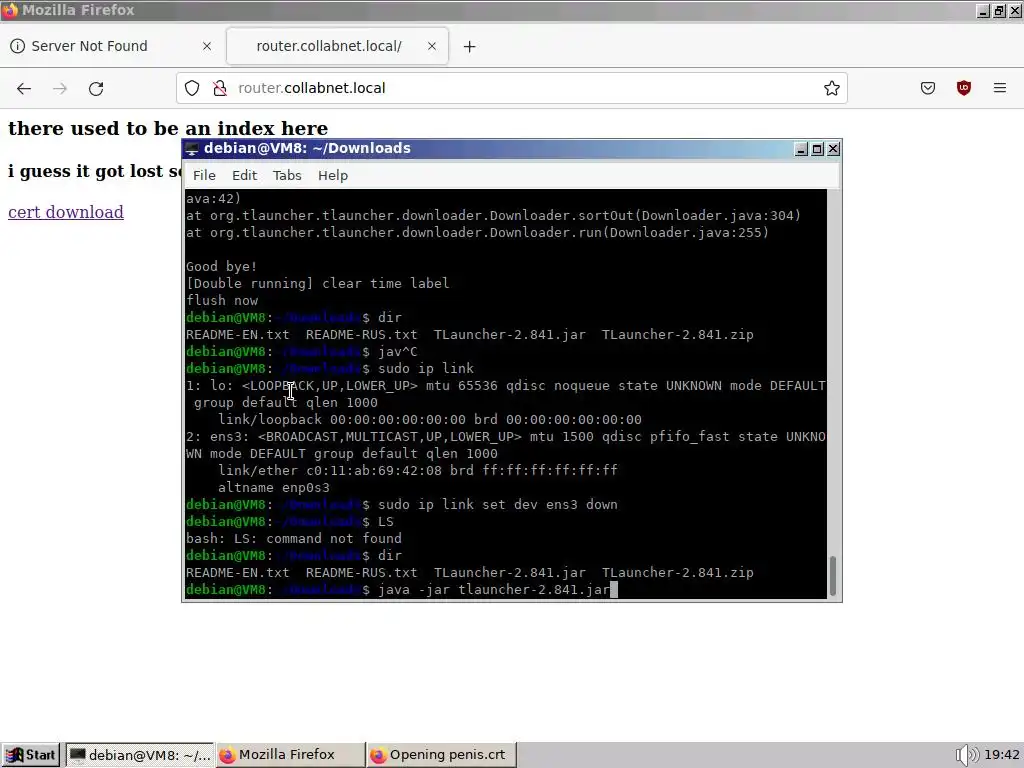The width and height of the screenshot is (1024, 768).
Task: Click the volume speaker tray icon
Action: (967, 755)
